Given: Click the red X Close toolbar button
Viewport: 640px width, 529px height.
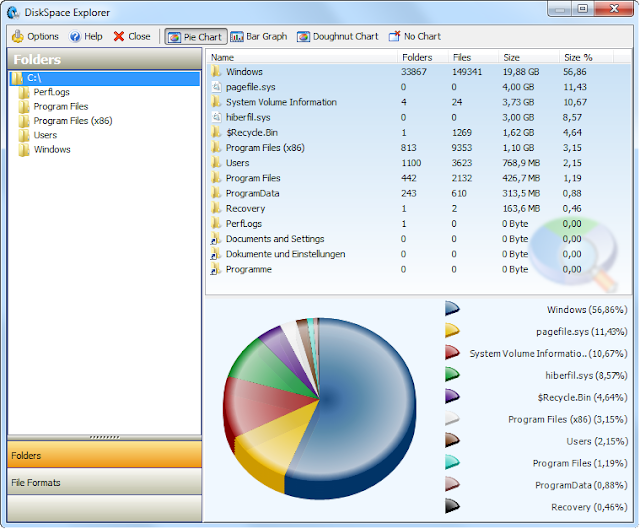Looking at the screenshot, I should tap(132, 37).
